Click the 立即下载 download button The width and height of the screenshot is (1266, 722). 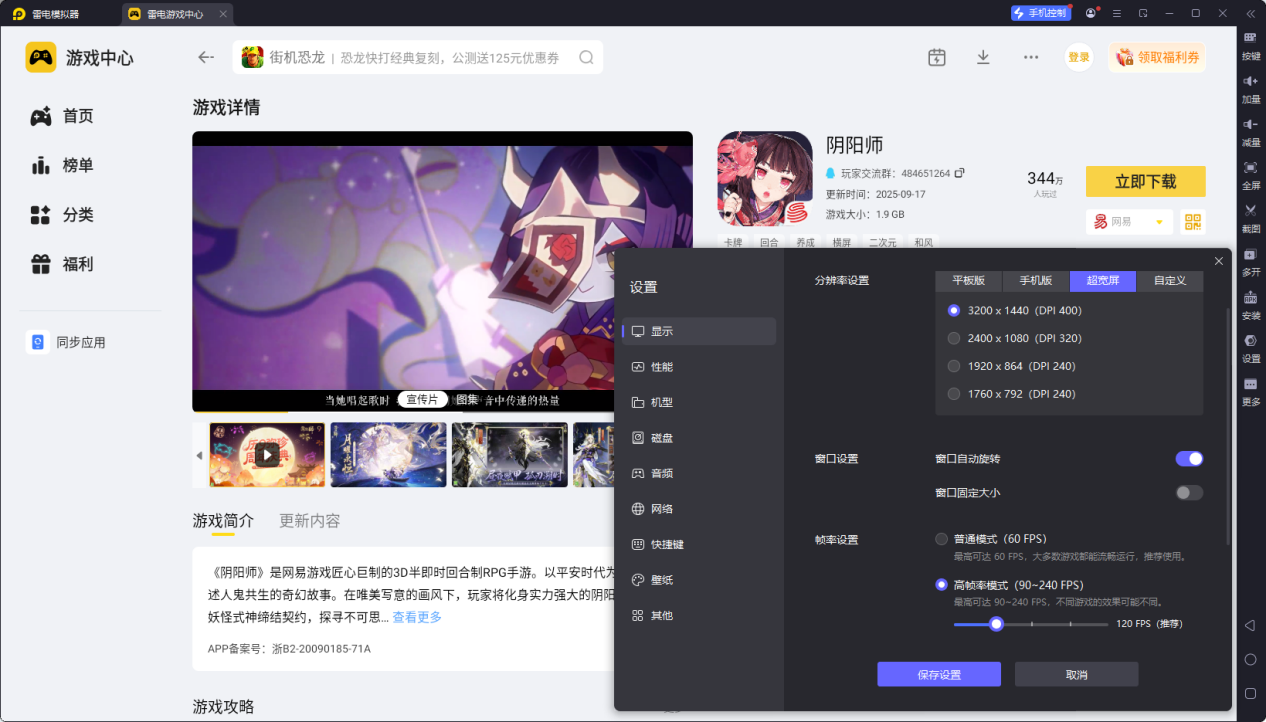click(1145, 181)
